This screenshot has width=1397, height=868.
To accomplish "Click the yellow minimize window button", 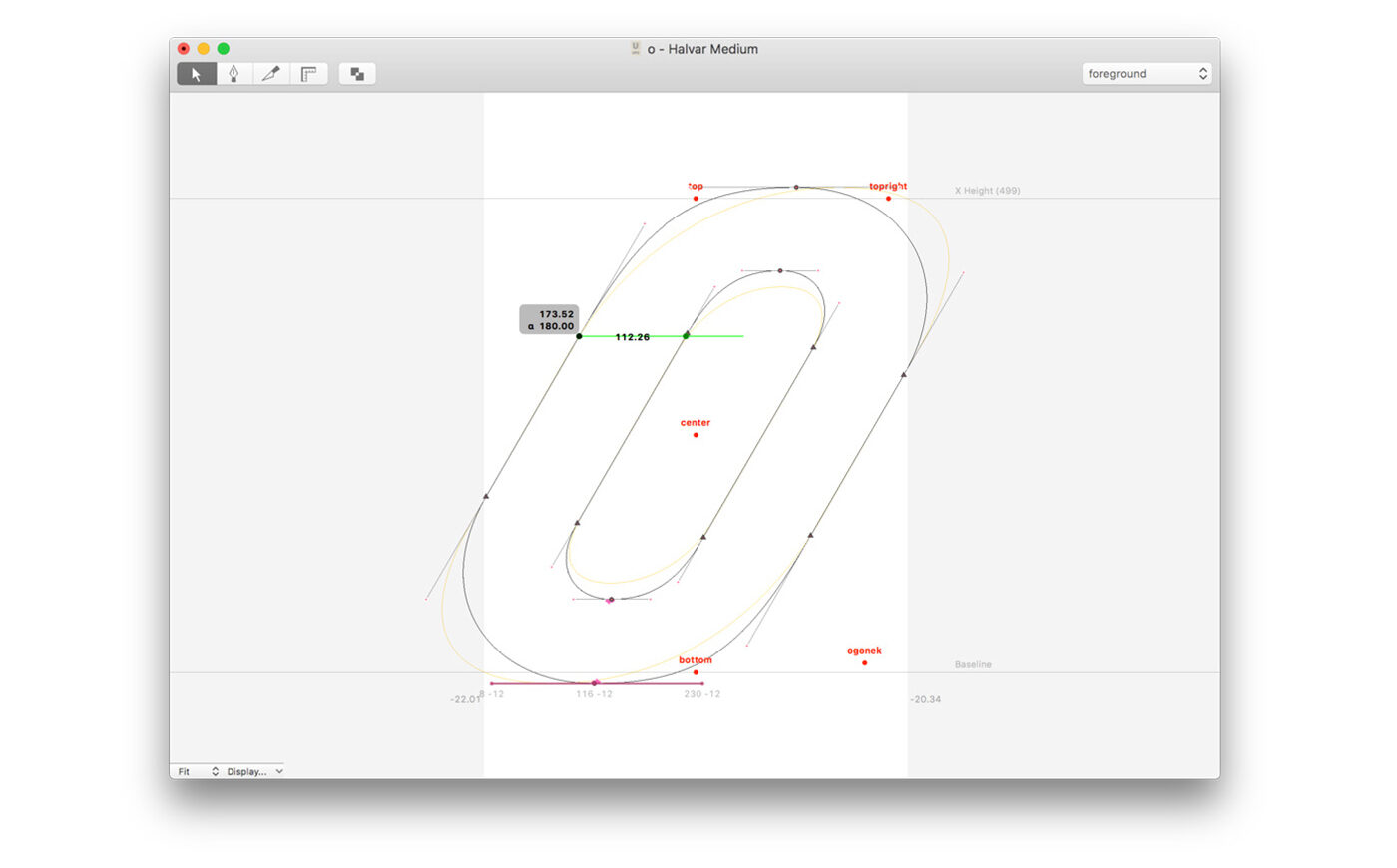I will 204,48.
